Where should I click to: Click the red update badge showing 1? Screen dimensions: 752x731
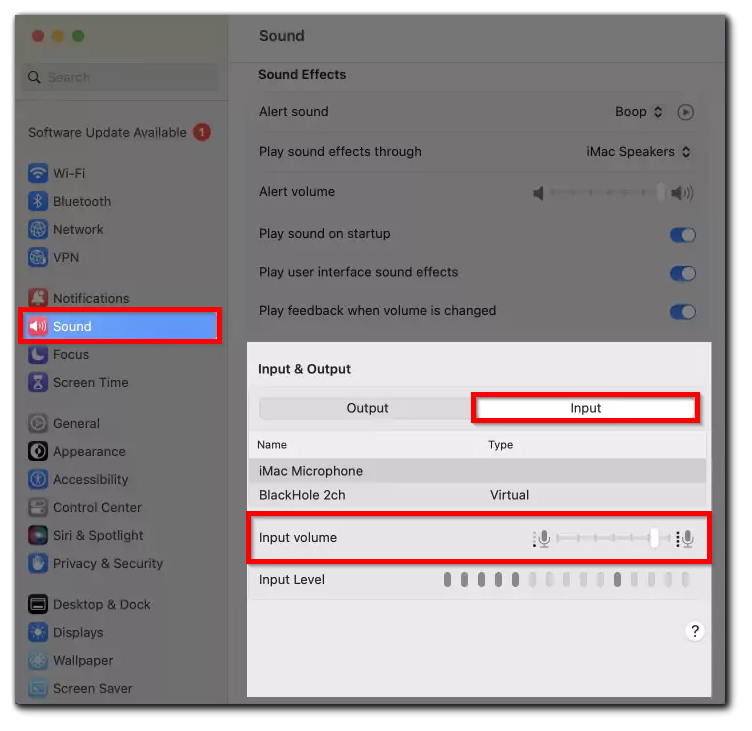(202, 132)
